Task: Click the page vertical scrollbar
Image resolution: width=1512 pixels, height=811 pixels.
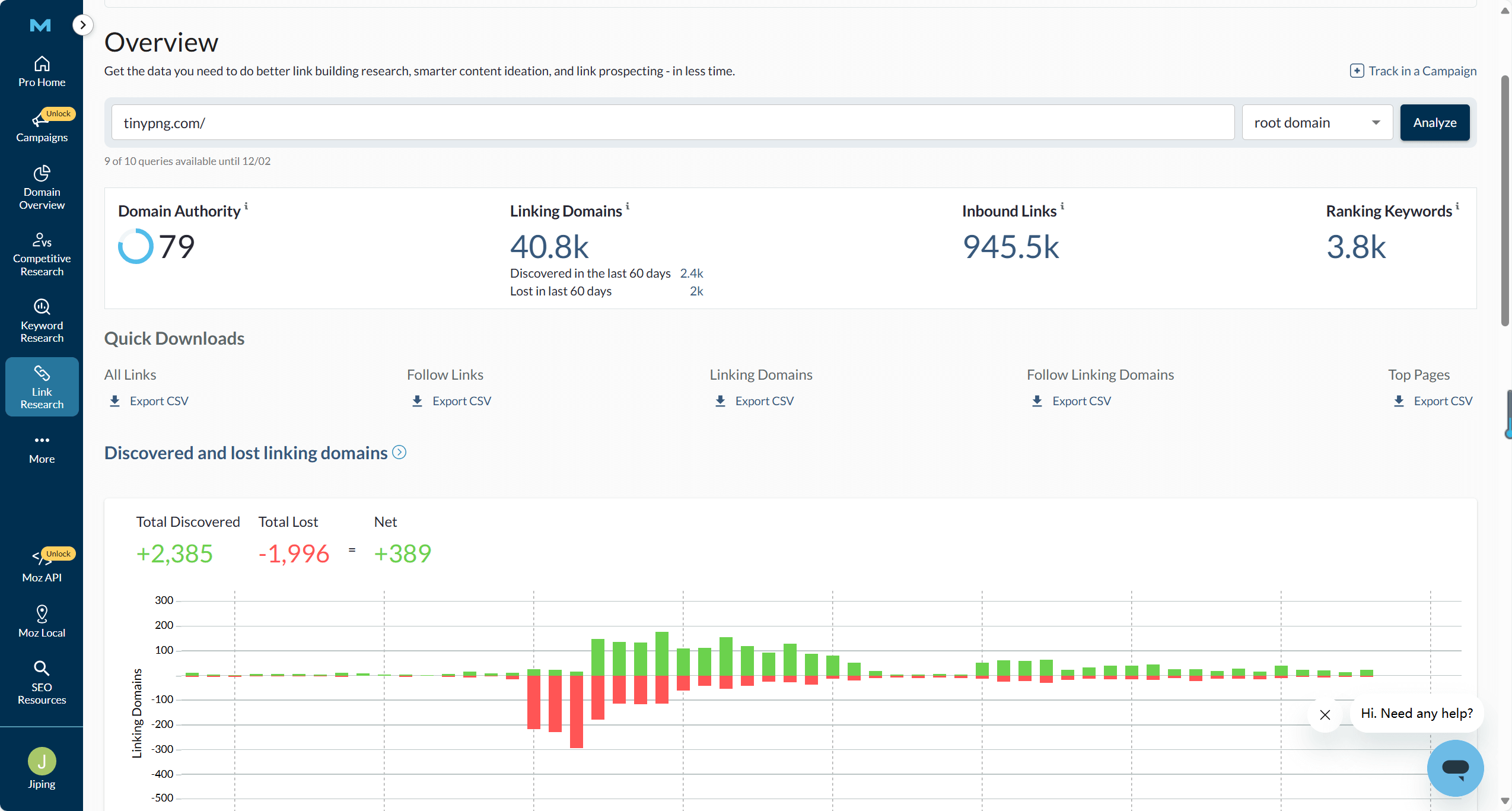Action: tap(1505, 202)
